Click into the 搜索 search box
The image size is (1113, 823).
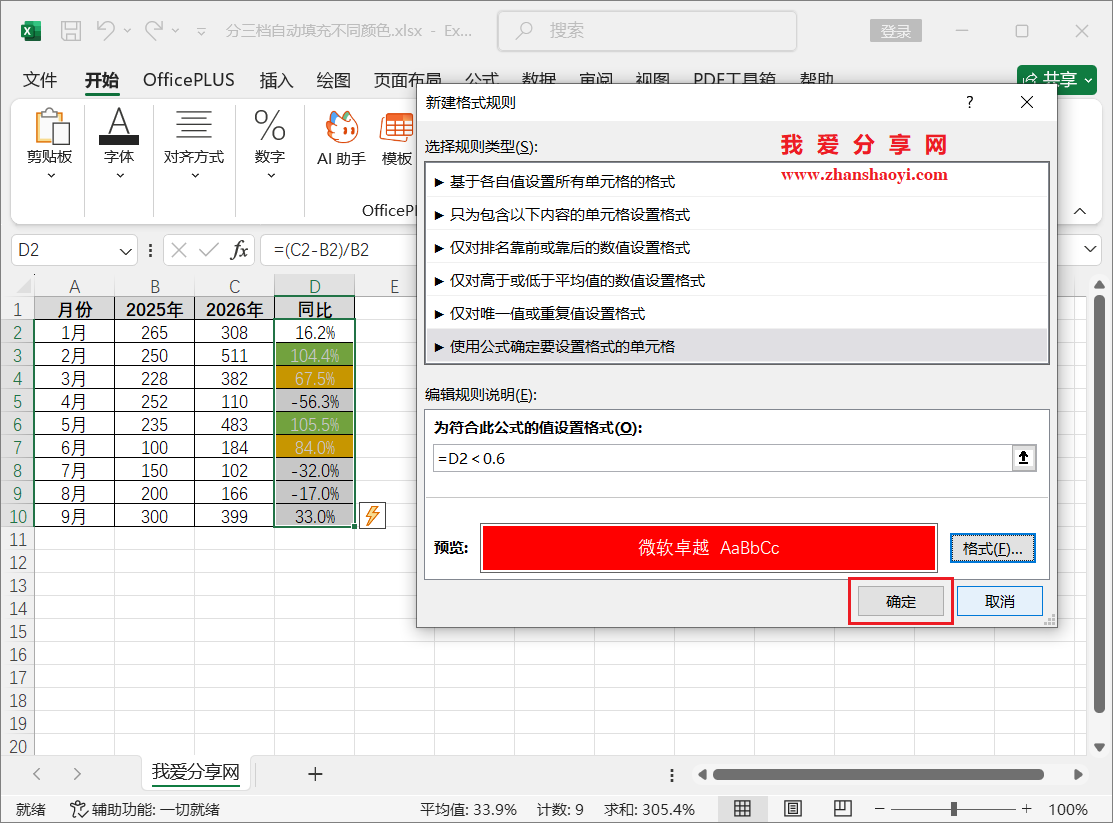coord(647,31)
